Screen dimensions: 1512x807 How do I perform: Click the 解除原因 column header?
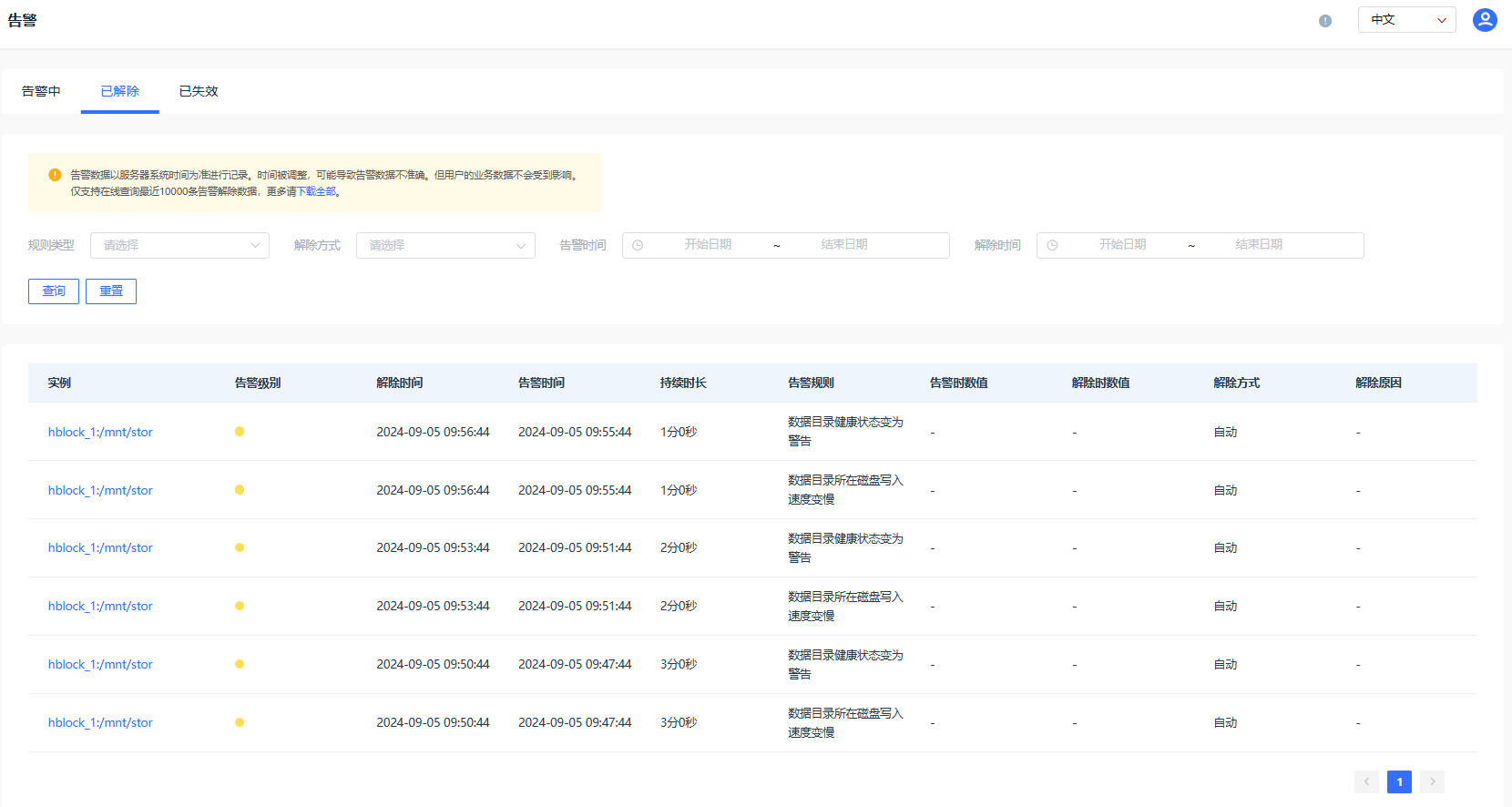pyautogui.click(x=1378, y=383)
